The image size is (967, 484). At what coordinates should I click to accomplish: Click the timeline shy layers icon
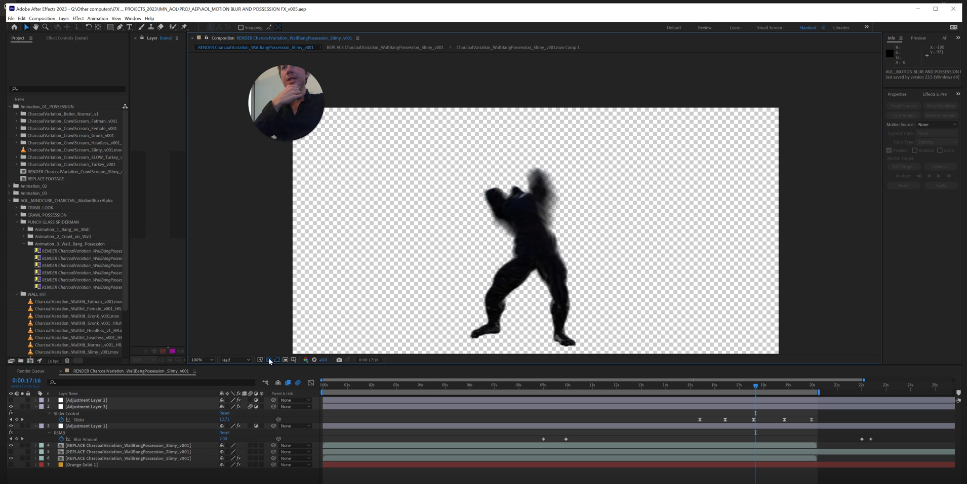tap(278, 383)
